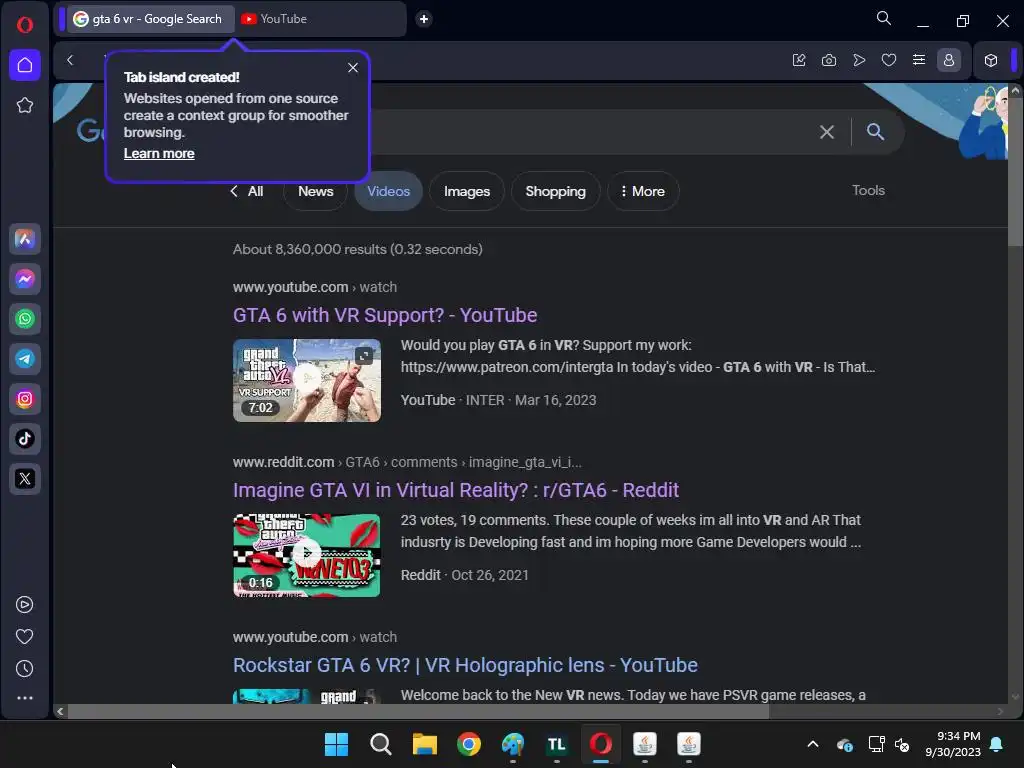Open bookmarks star in sidebar
This screenshot has width=1024, height=768.
(x=25, y=105)
